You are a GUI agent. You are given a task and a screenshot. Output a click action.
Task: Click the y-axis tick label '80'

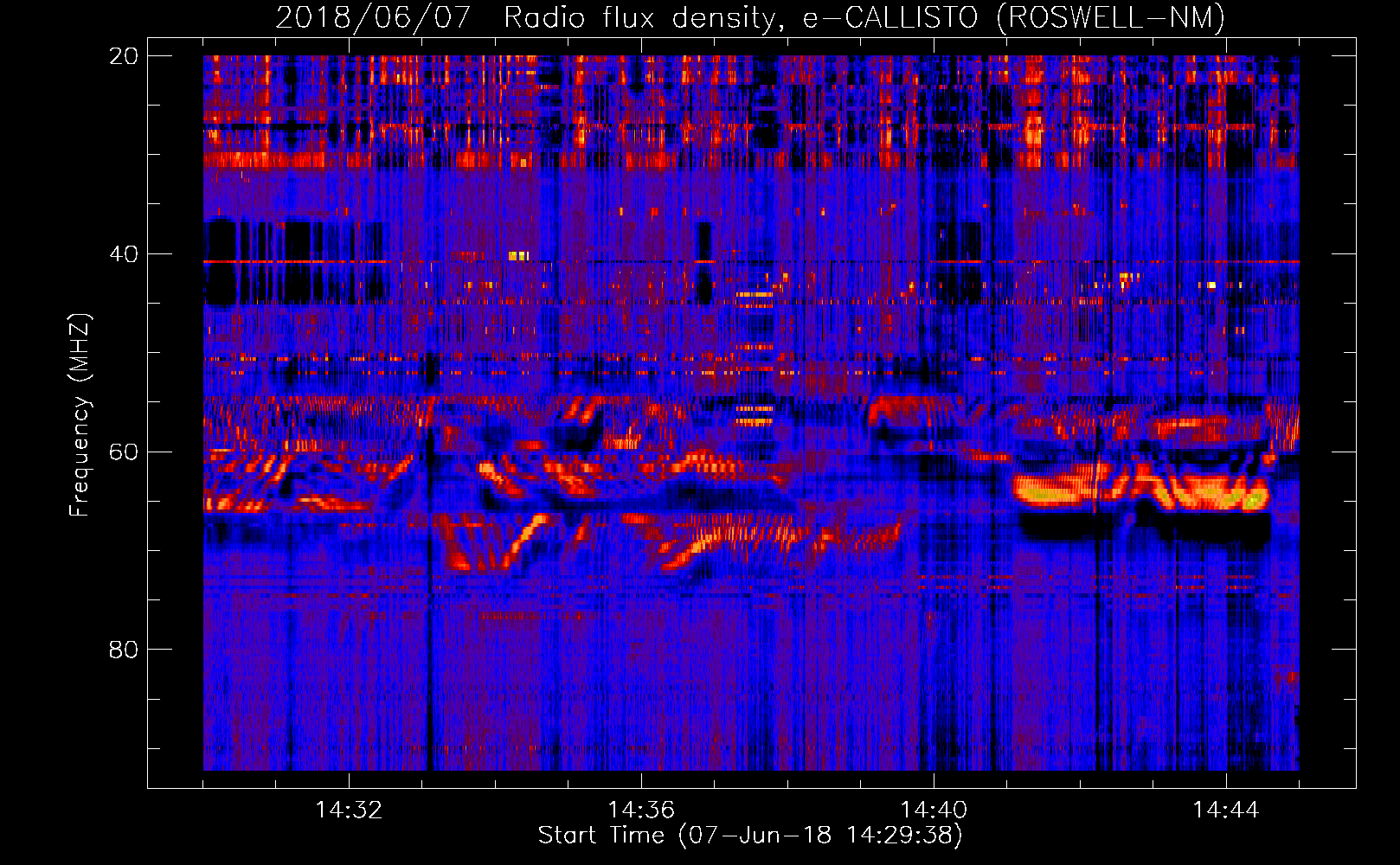pos(123,649)
